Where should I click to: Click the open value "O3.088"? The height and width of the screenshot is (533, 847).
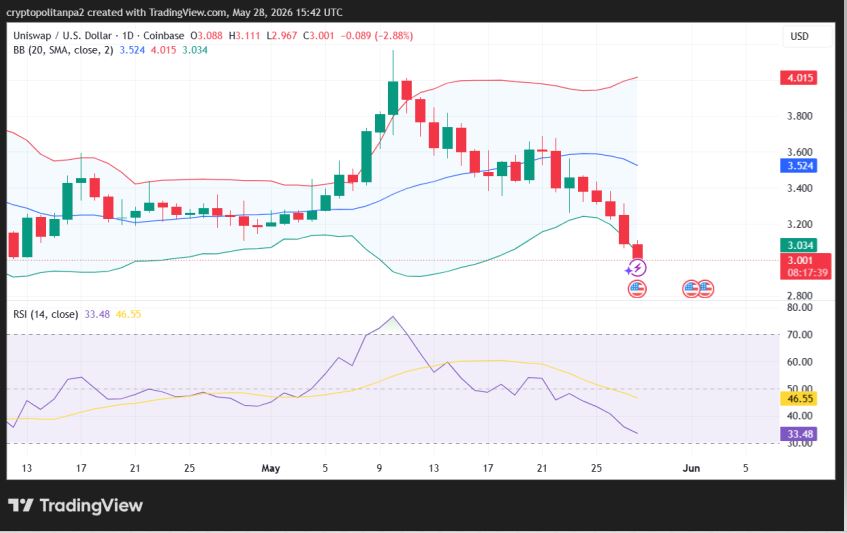coord(206,36)
